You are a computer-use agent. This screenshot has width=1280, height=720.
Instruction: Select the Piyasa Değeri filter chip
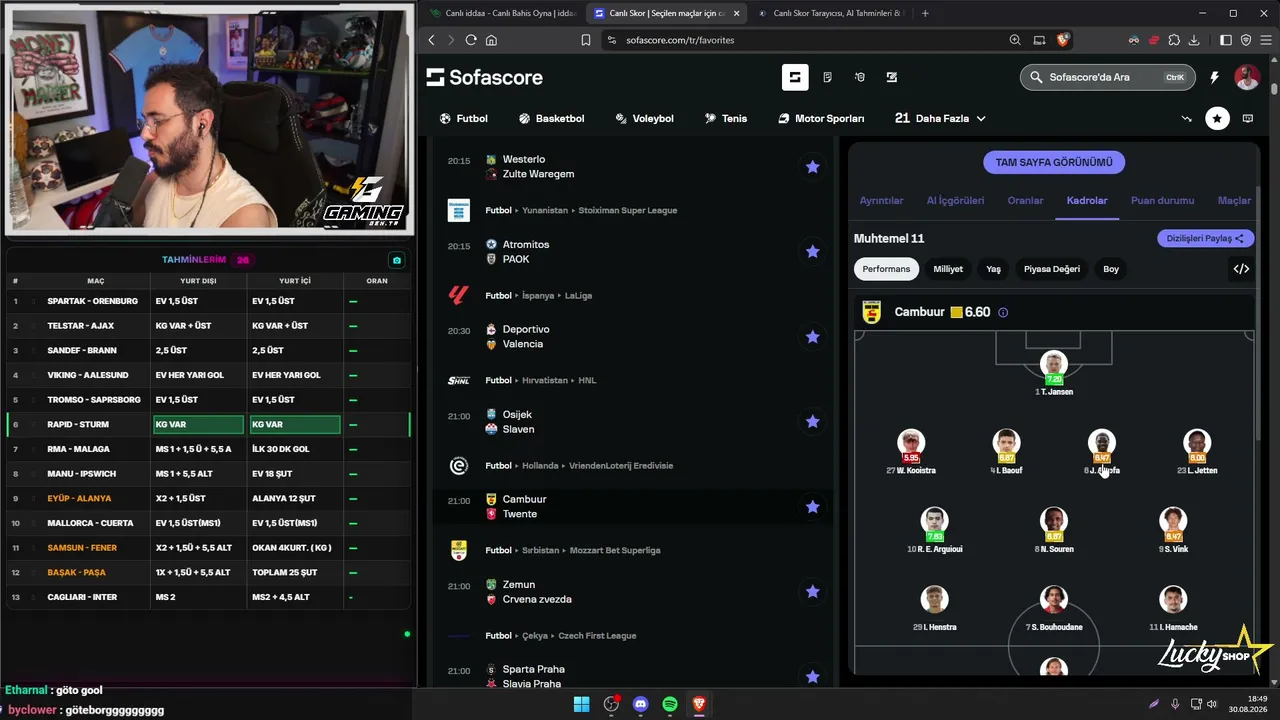tap(1051, 269)
